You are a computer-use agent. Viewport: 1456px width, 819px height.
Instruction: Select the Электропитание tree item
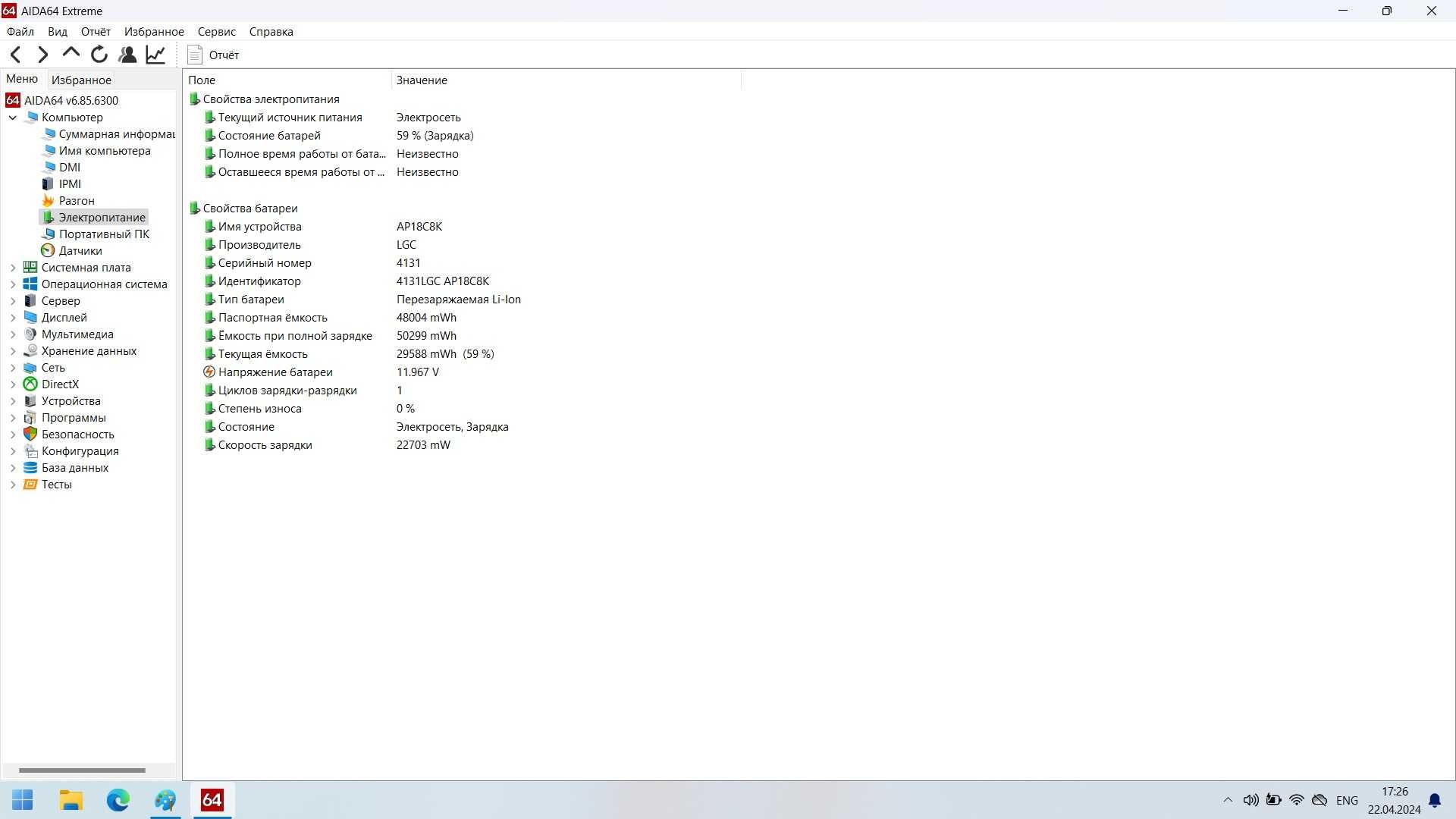(93, 218)
